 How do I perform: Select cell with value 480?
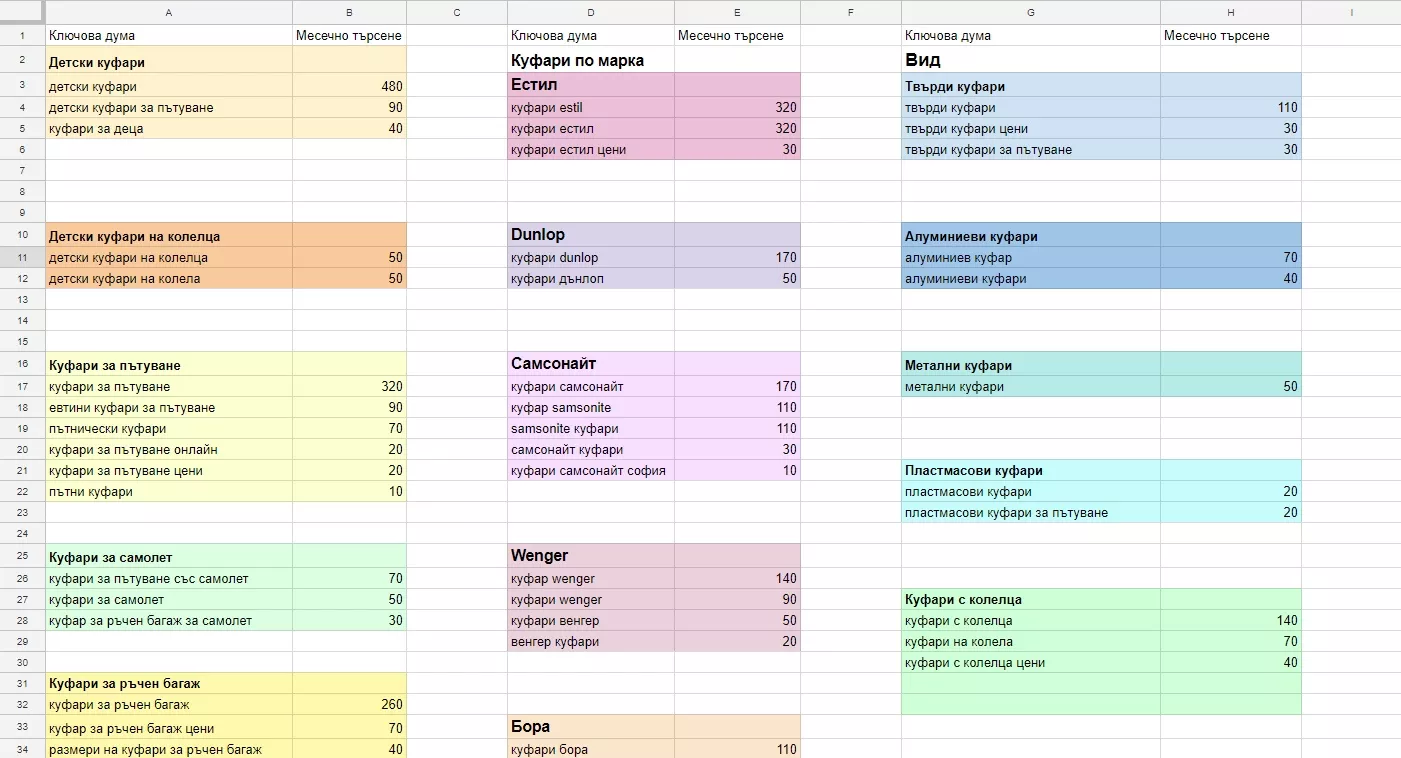point(350,87)
